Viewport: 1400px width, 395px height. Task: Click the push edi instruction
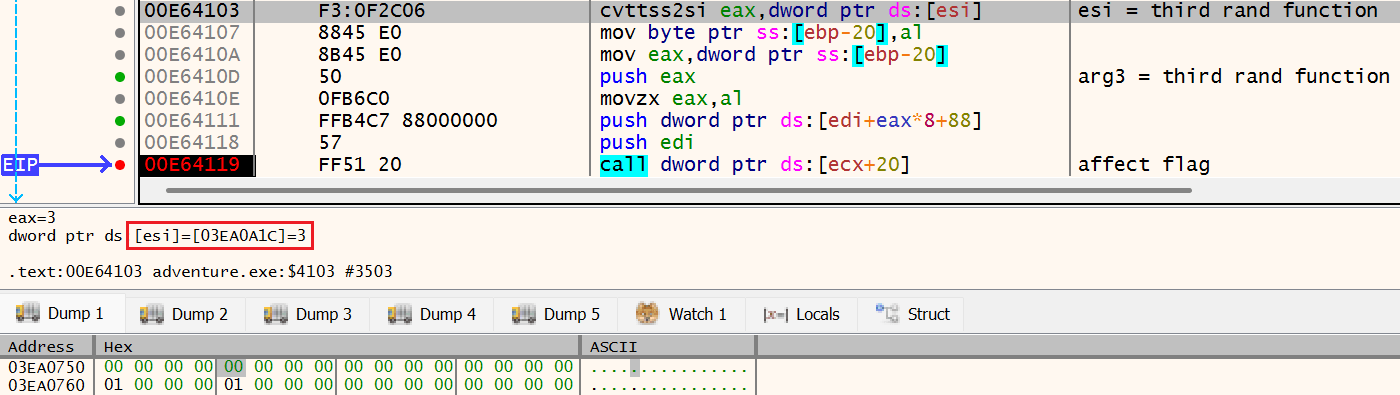(647, 143)
